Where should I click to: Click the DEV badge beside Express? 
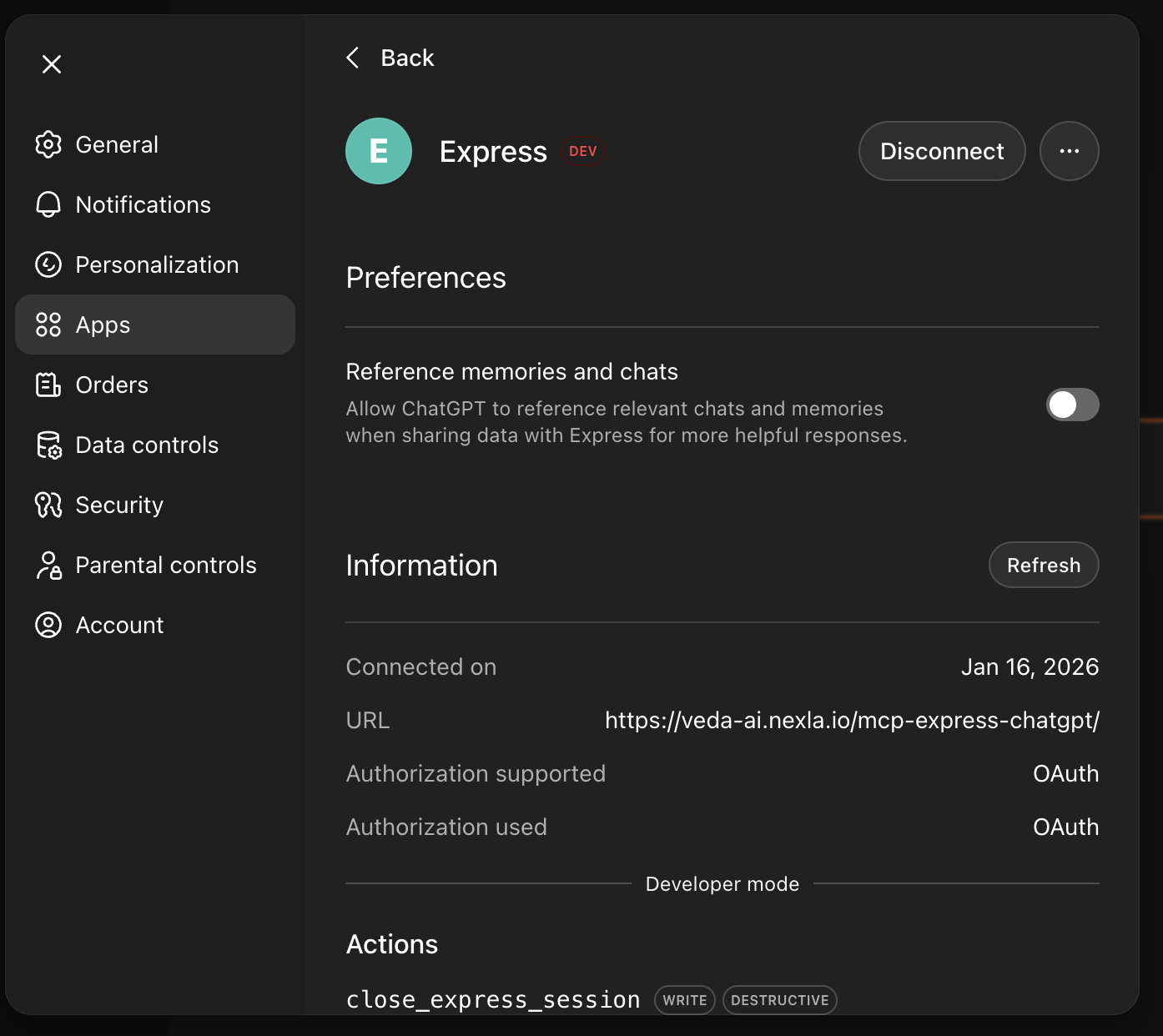582,151
